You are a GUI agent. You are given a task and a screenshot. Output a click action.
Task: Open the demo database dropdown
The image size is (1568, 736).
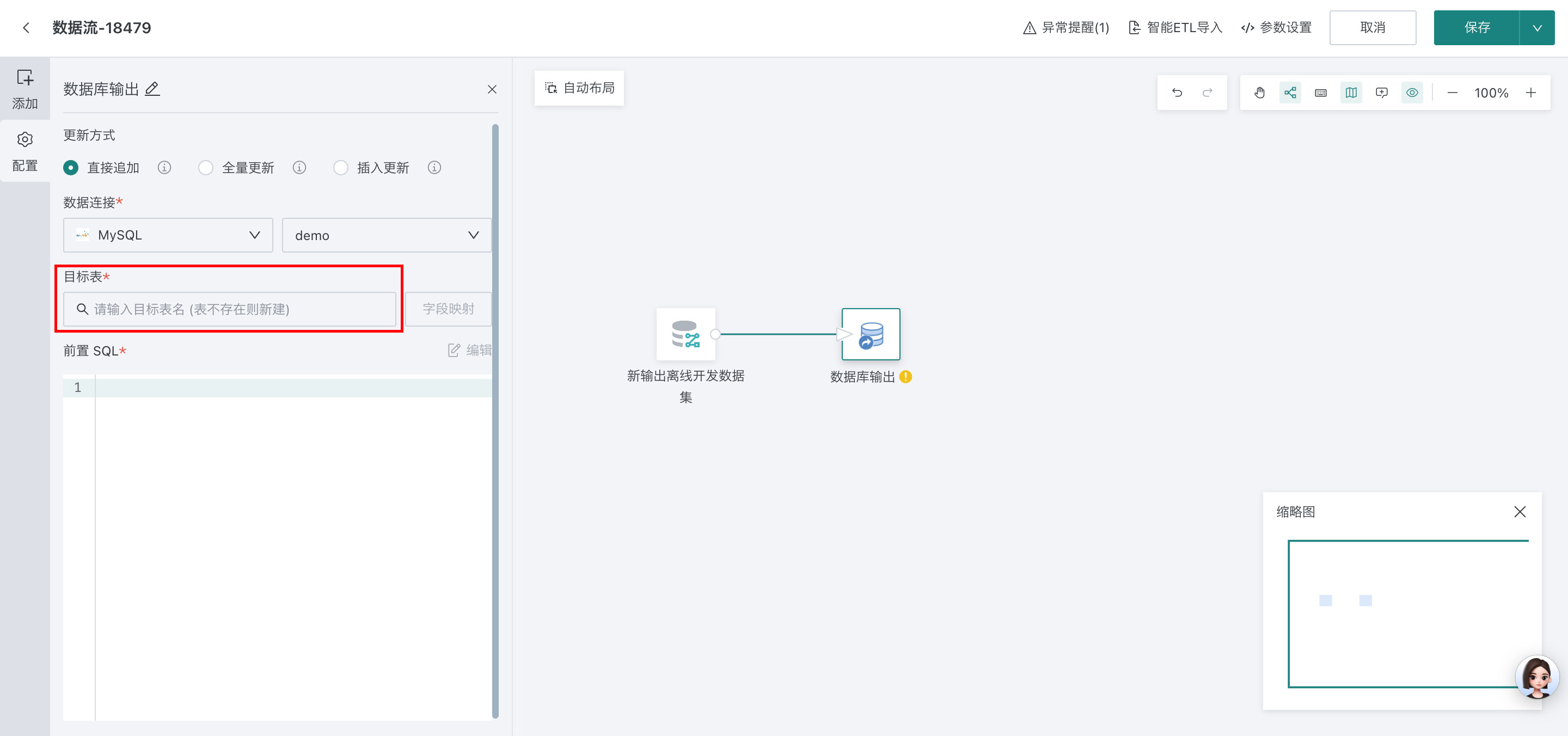point(387,235)
